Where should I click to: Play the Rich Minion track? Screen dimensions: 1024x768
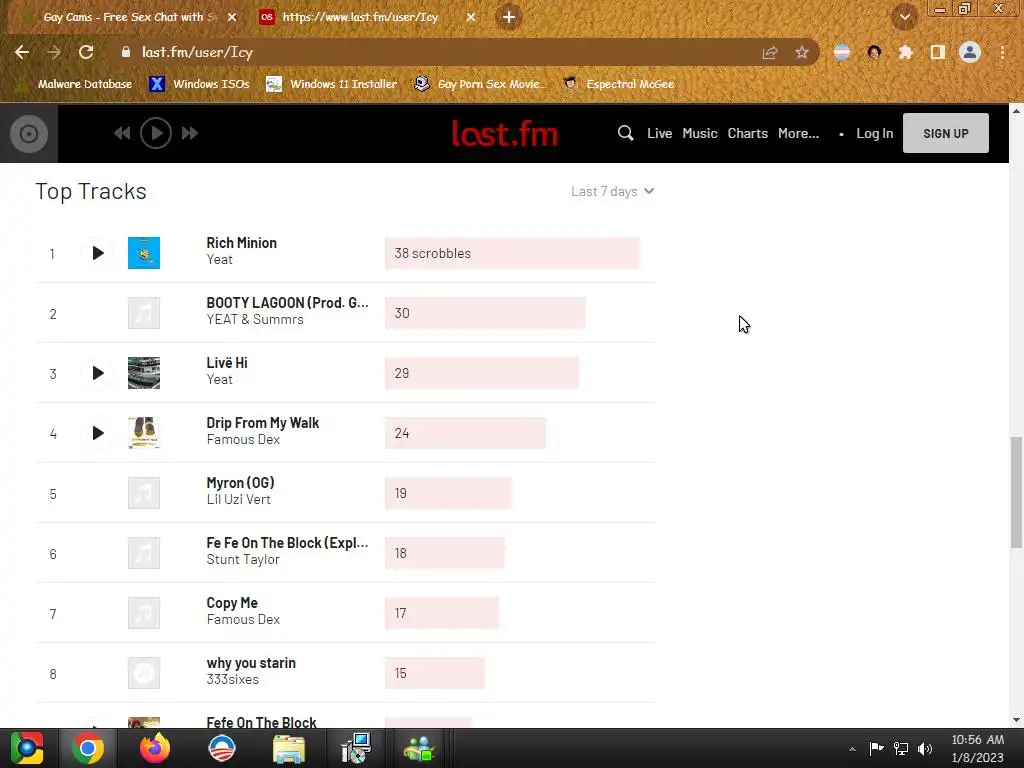coord(98,253)
